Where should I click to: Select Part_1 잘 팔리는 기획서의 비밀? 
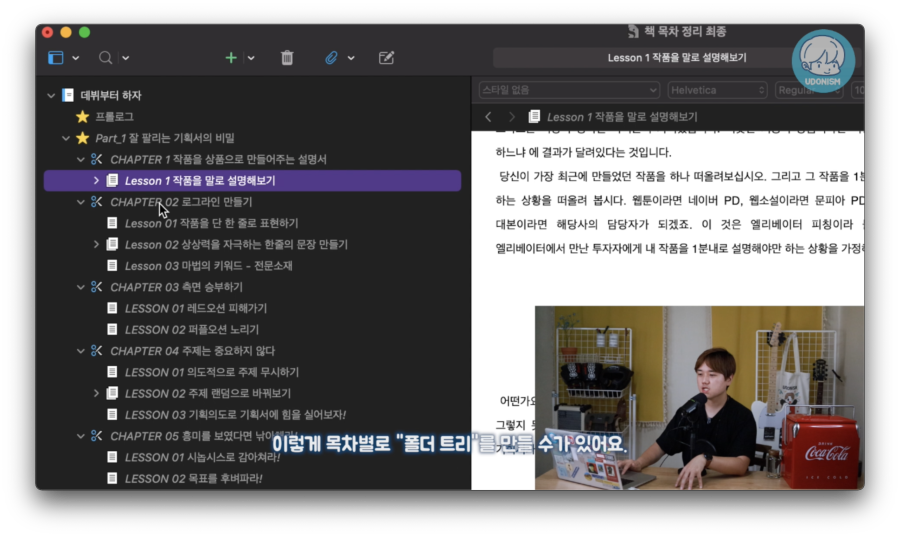[x=165, y=138]
